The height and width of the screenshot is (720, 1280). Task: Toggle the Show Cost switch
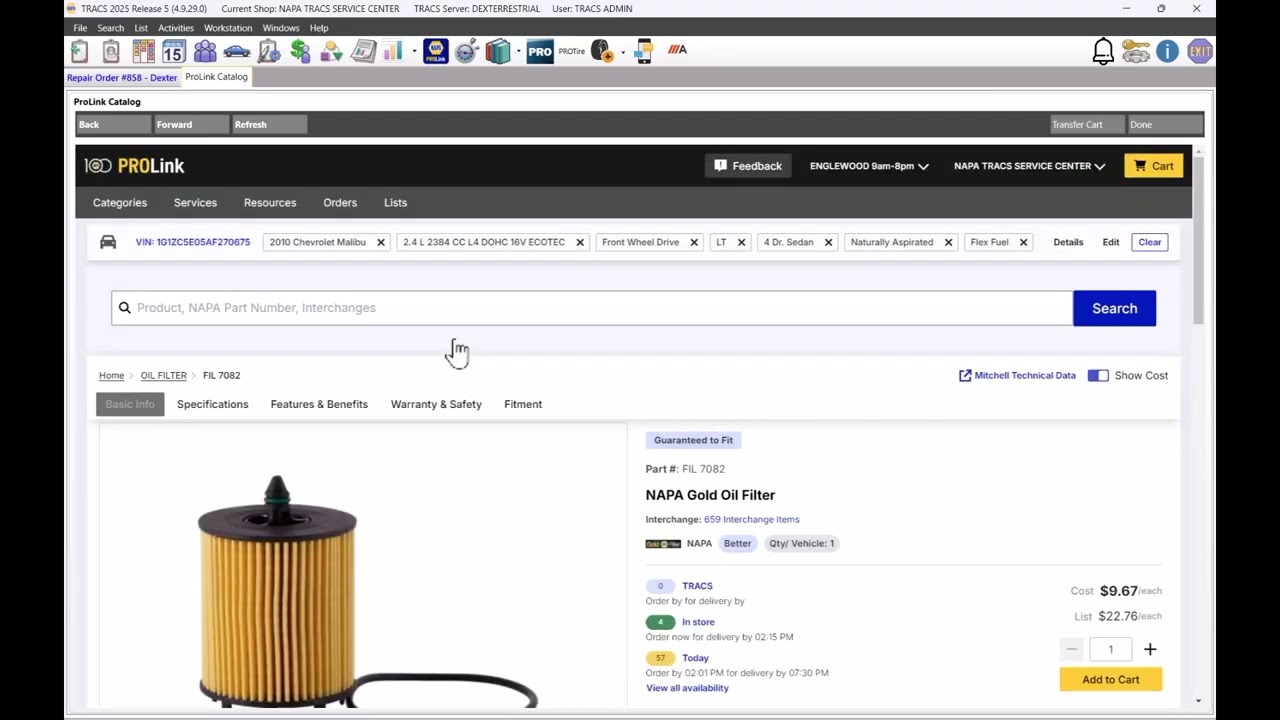(x=1098, y=375)
